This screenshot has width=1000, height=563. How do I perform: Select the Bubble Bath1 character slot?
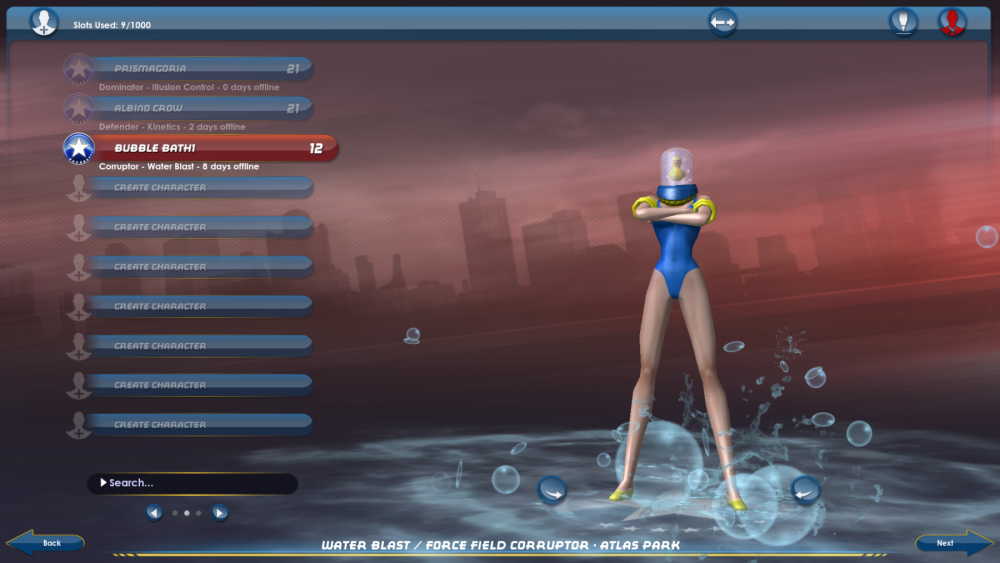click(x=210, y=148)
